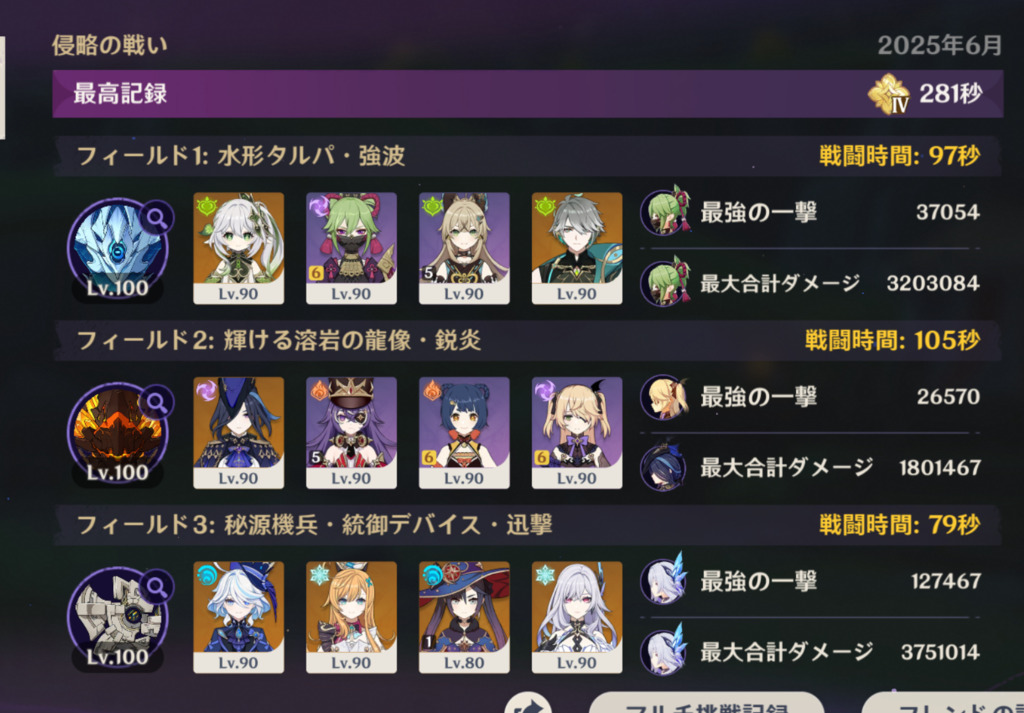Select Furina's portrait in Field 3 team
The height and width of the screenshot is (713, 1024).
pyautogui.click(x=238, y=618)
